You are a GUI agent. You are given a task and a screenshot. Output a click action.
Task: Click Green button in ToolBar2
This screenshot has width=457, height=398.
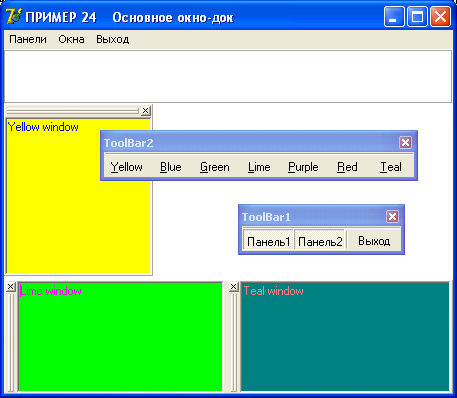click(215, 167)
